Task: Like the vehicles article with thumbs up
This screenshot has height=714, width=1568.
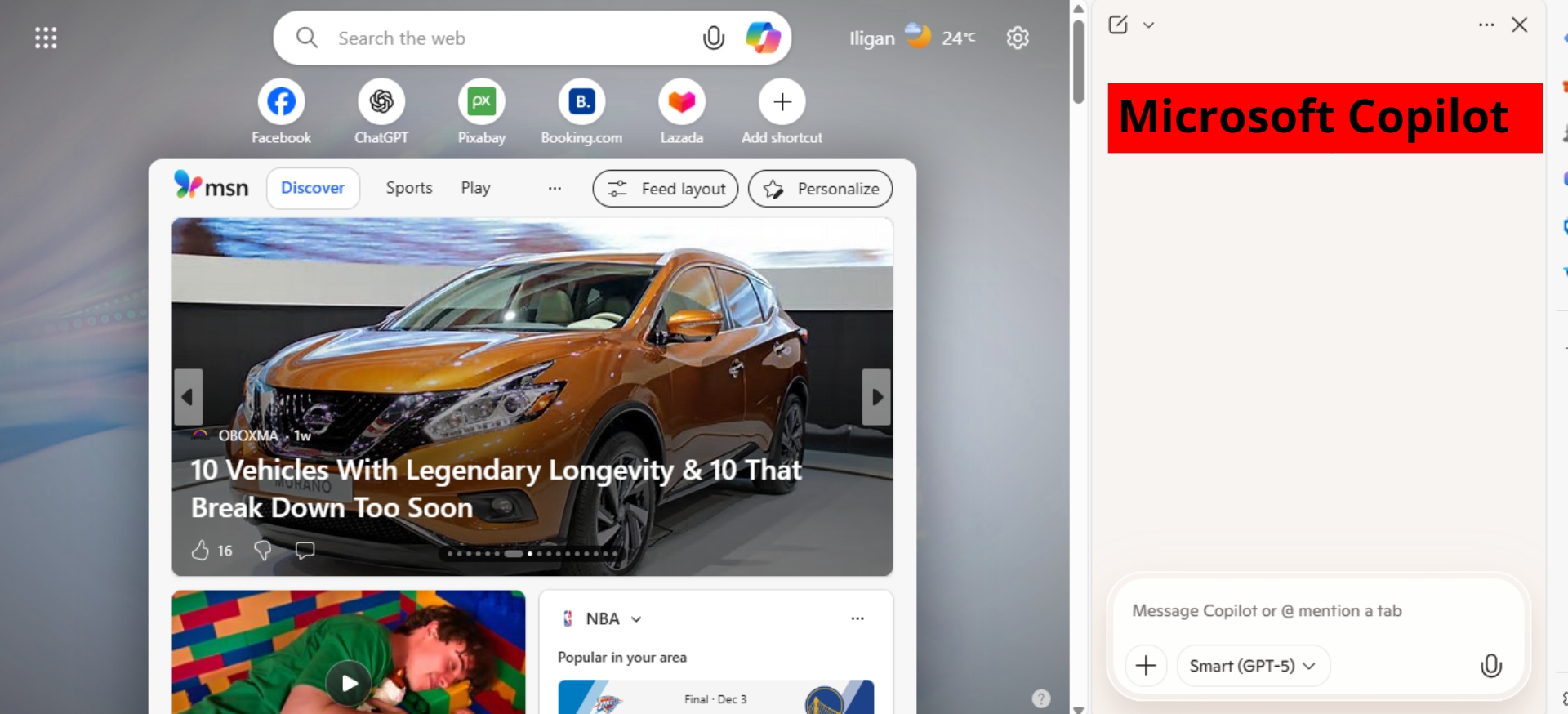Action: pyautogui.click(x=200, y=551)
